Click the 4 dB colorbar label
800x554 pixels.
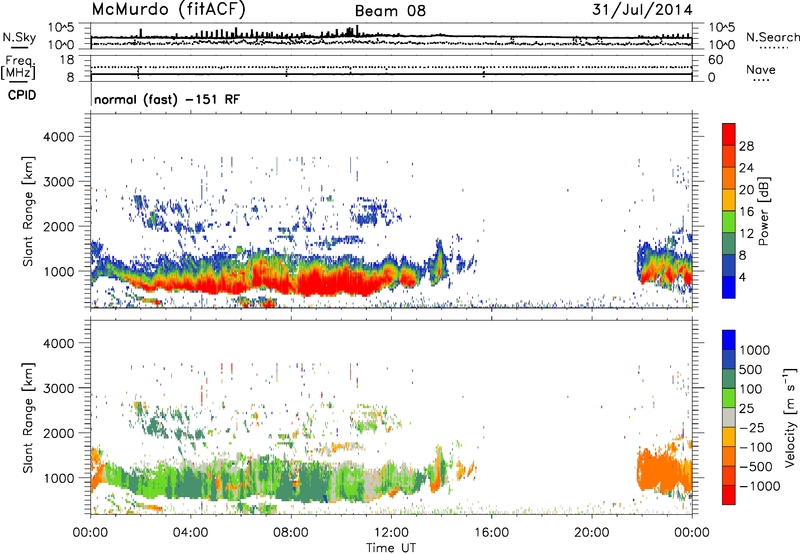tap(742, 278)
